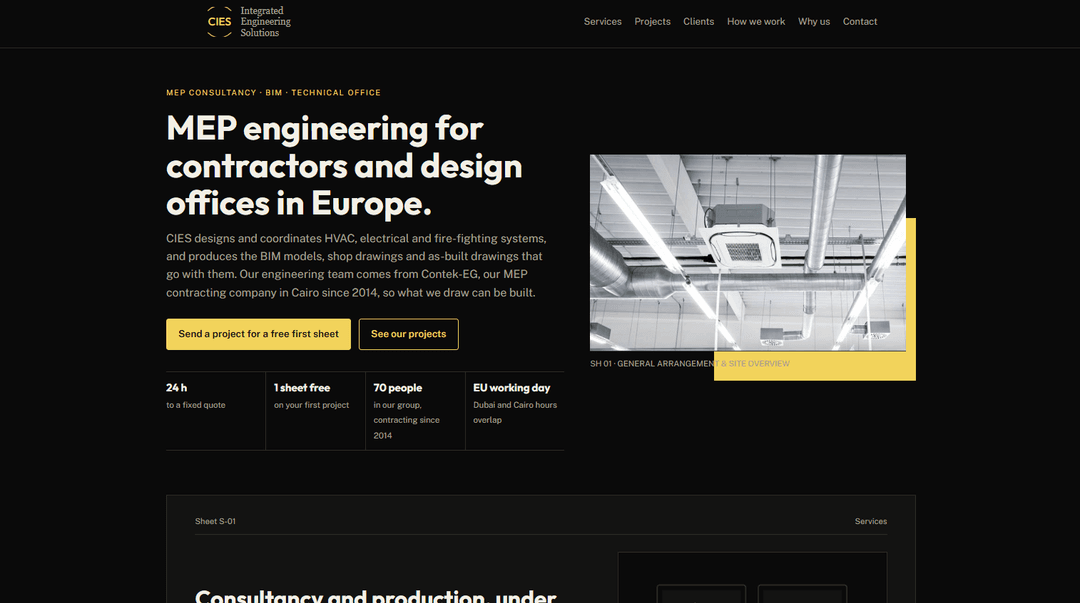
Task: Click the MEP Consultancy BIM Technical Office tagline
Action: point(273,92)
